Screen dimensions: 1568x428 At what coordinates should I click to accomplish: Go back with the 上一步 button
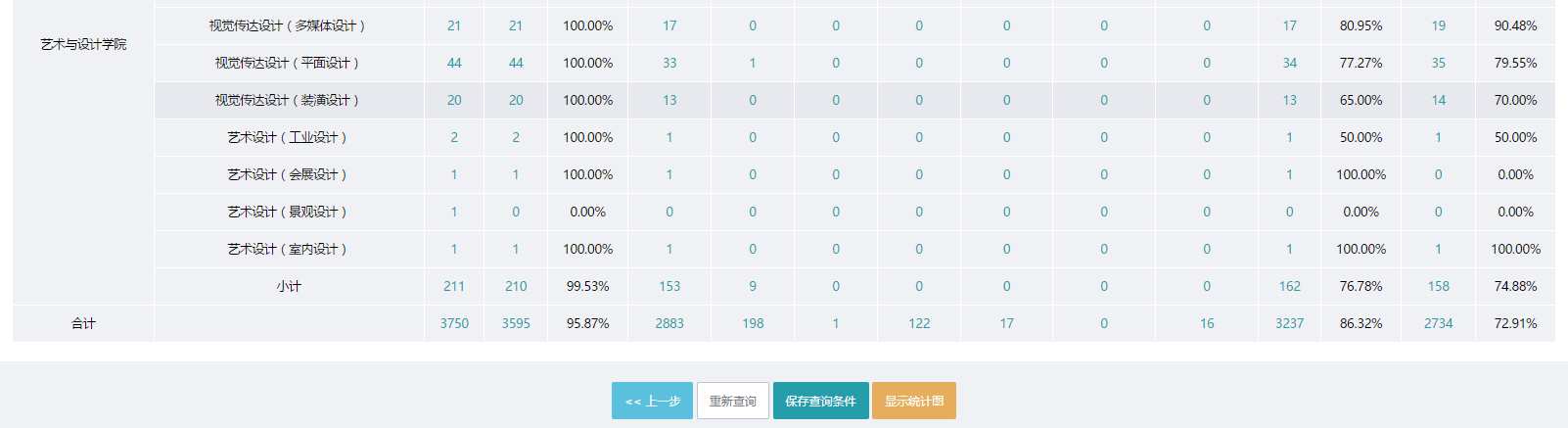click(652, 401)
